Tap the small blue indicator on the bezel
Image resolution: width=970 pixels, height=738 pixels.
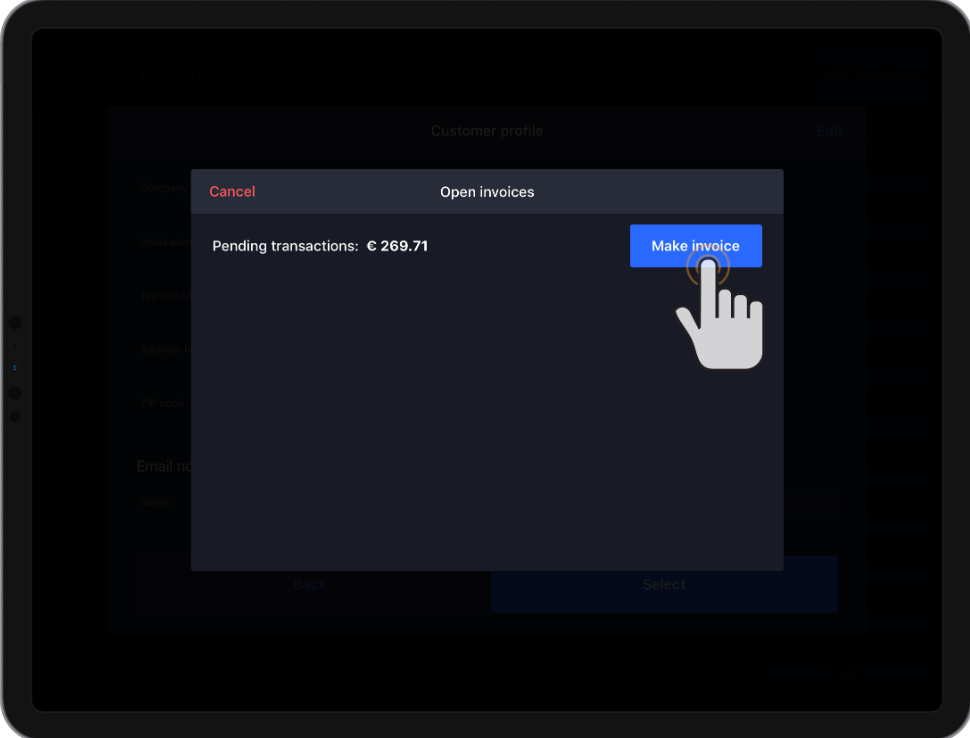pyautogui.click(x=15, y=368)
